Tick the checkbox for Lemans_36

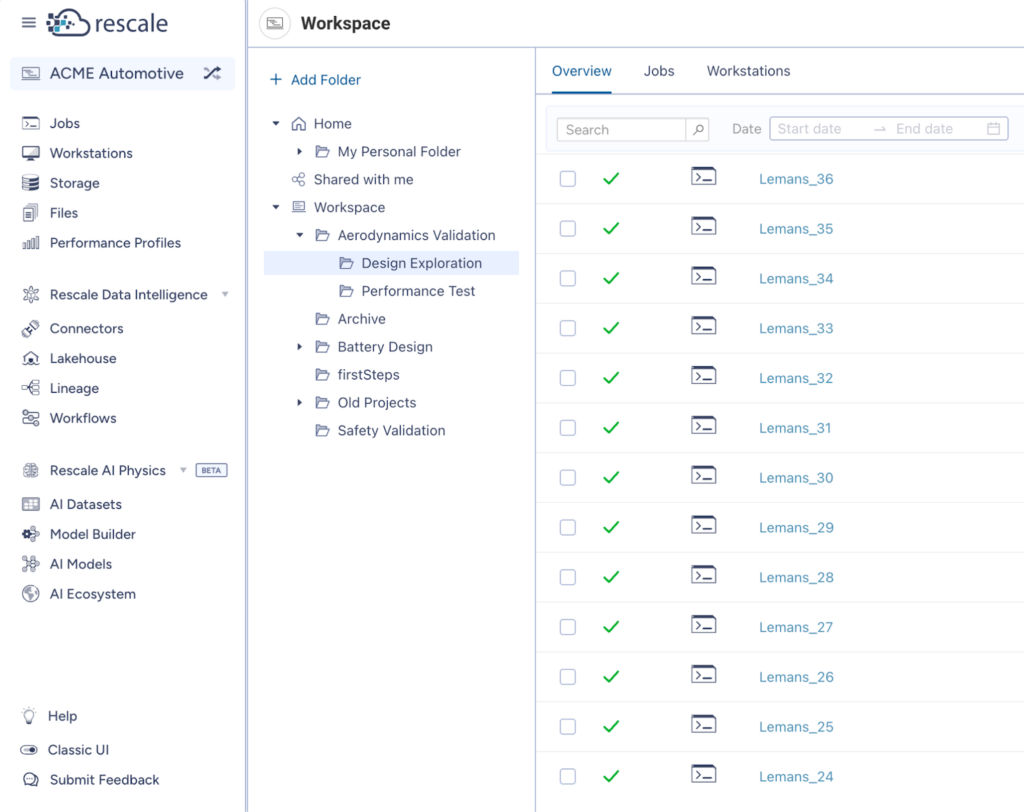(568, 179)
